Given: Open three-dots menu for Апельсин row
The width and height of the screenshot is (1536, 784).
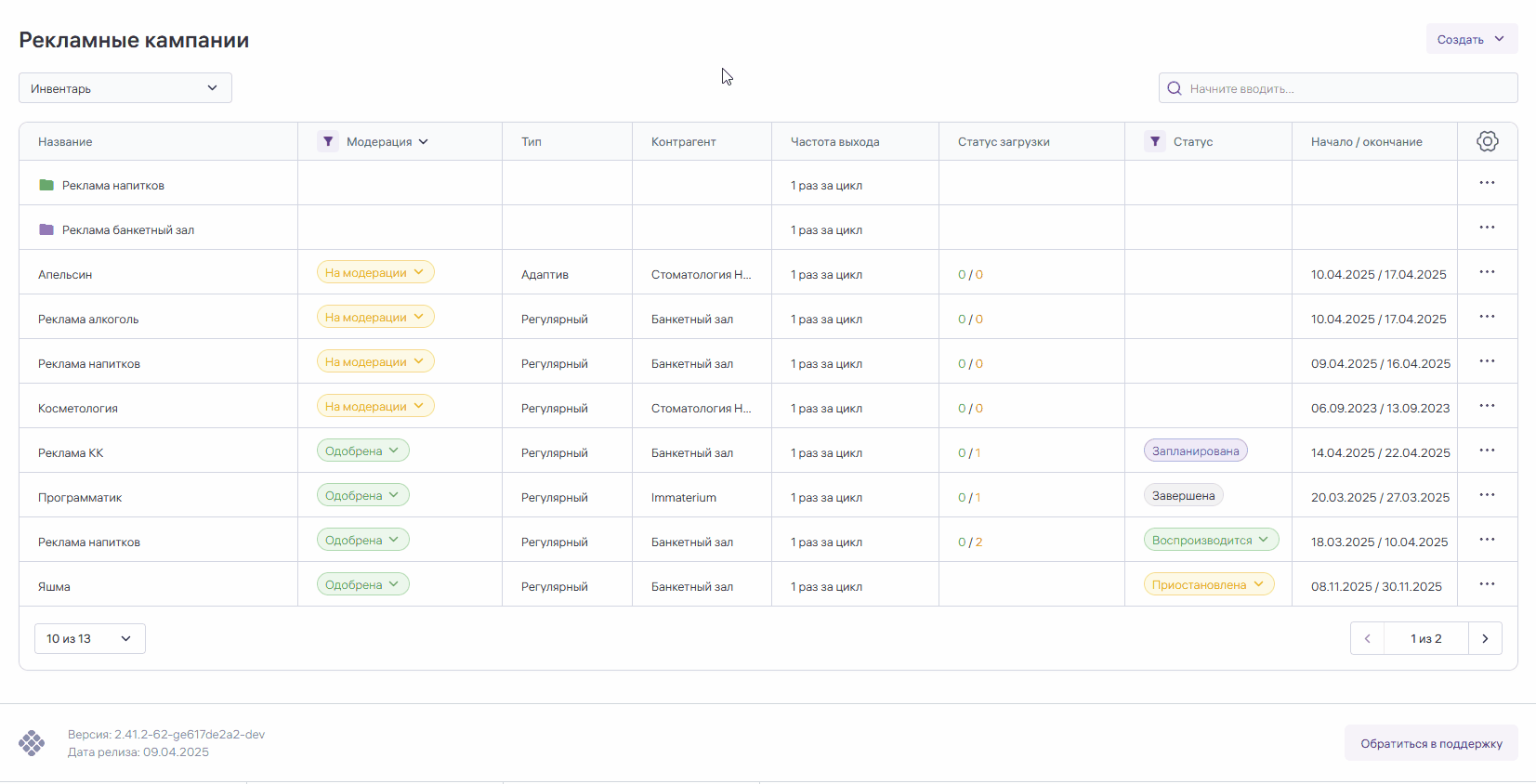Looking at the screenshot, I should click(1487, 272).
